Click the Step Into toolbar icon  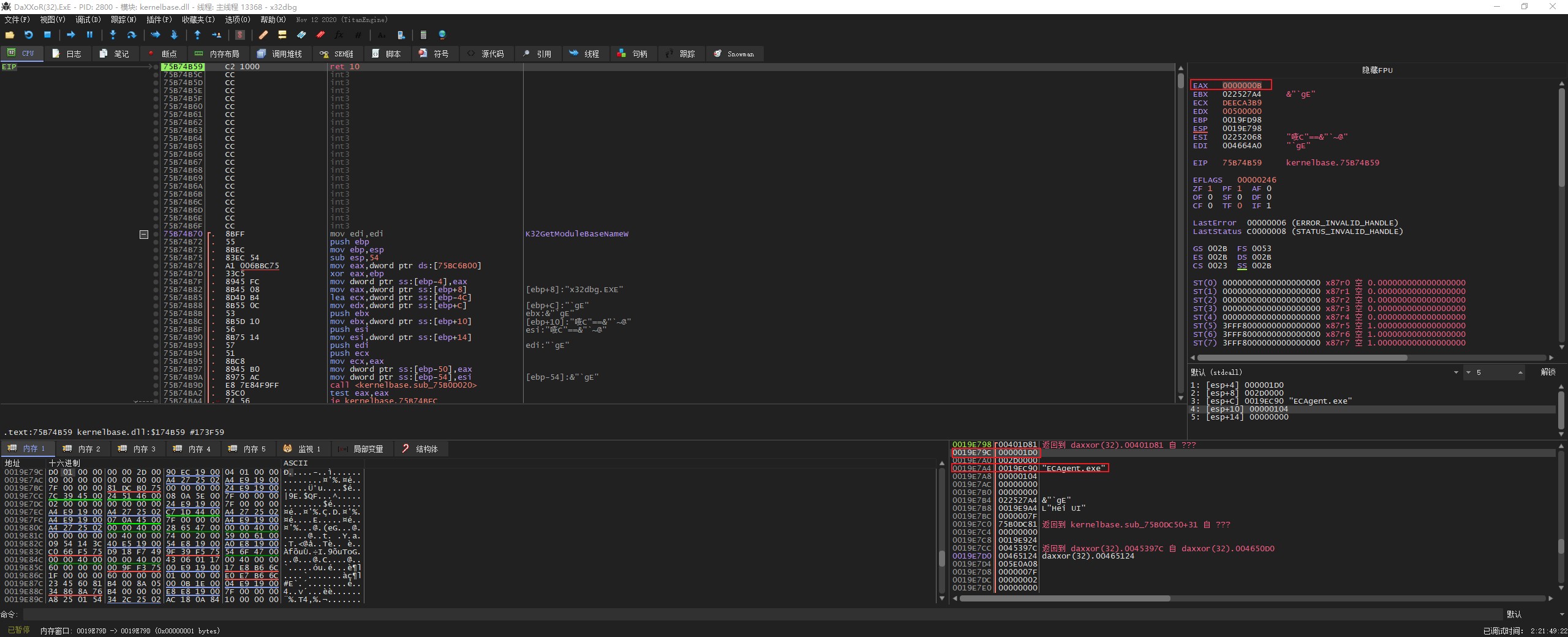(113, 35)
